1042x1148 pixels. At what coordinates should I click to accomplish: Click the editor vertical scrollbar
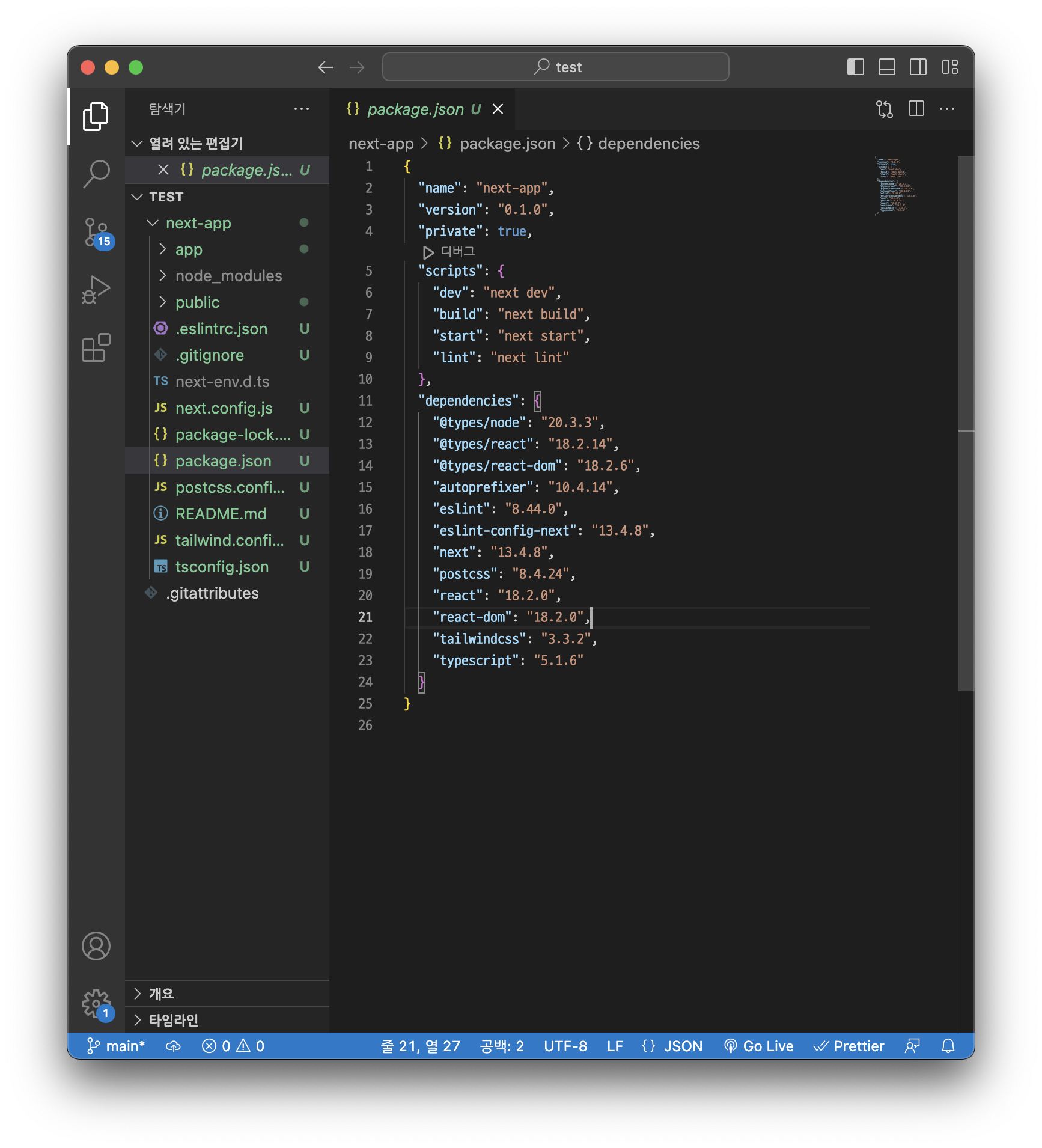point(966,424)
